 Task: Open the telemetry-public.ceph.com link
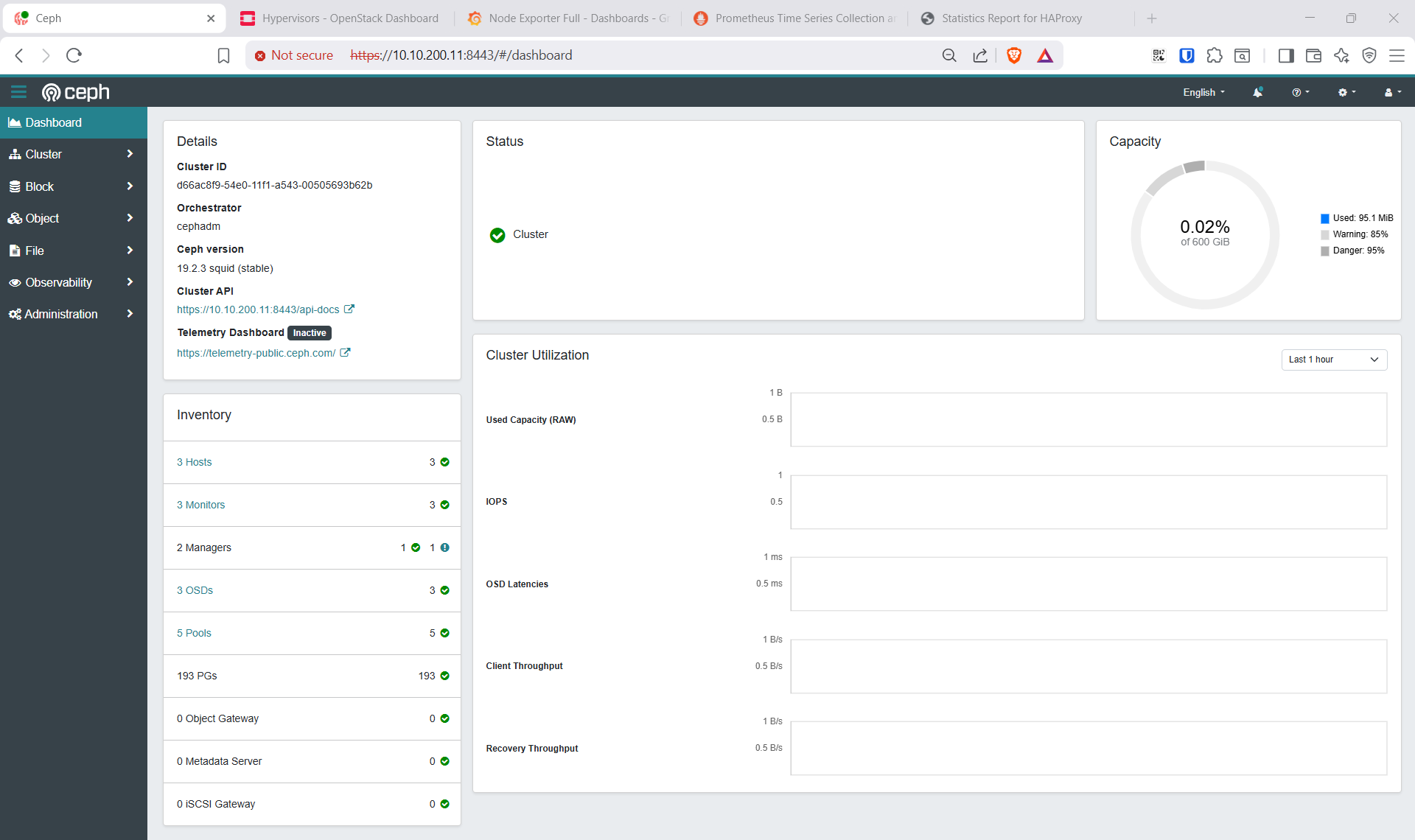[263, 353]
